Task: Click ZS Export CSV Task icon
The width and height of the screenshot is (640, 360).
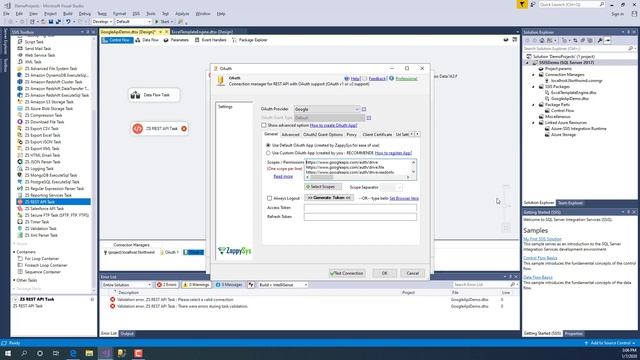Action: click(x=20, y=129)
